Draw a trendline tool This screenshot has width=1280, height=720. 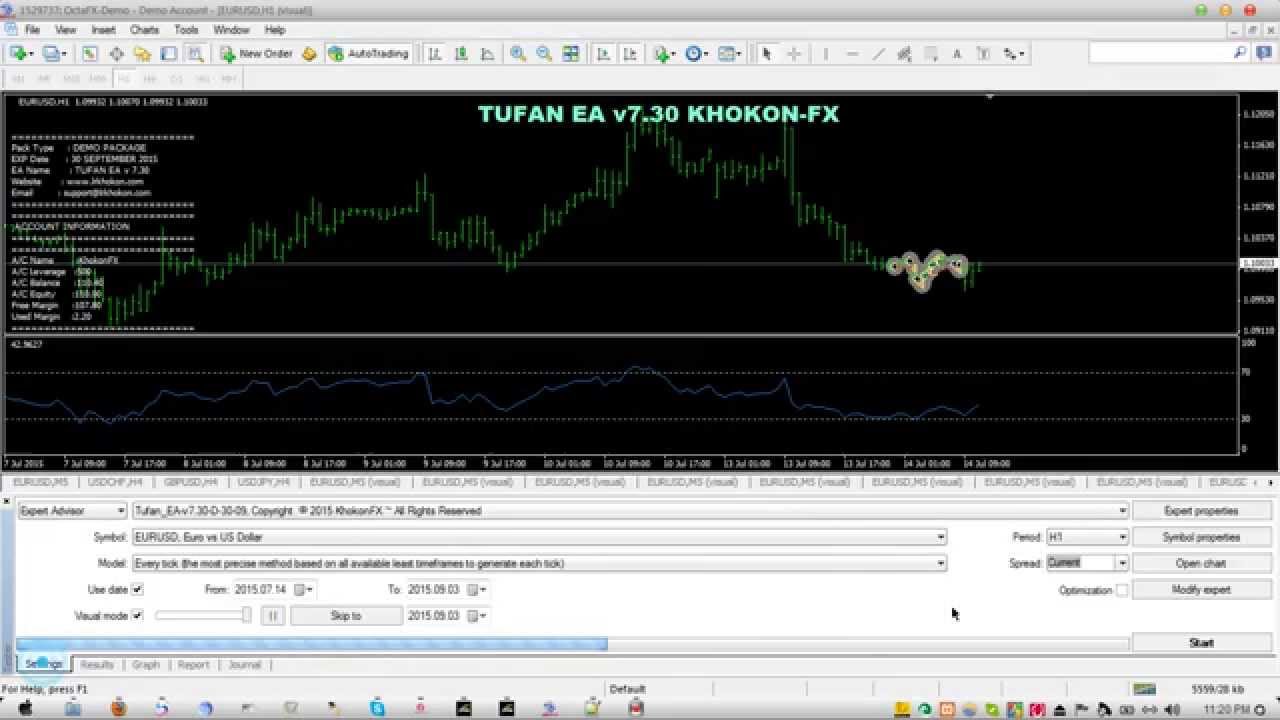(879, 54)
